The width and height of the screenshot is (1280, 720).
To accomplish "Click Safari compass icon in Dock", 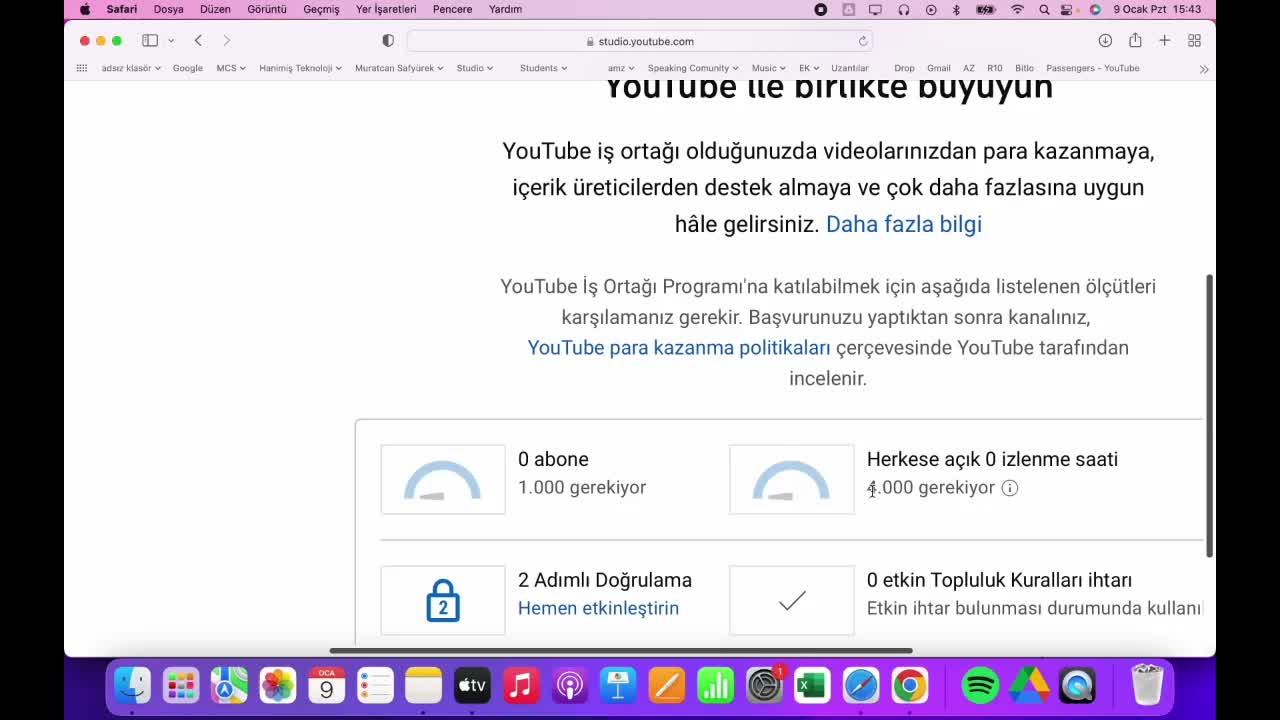I will click(861, 686).
